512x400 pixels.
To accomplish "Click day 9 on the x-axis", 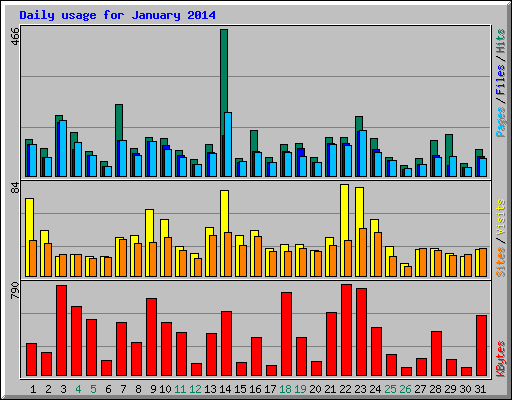I will point(153,389).
